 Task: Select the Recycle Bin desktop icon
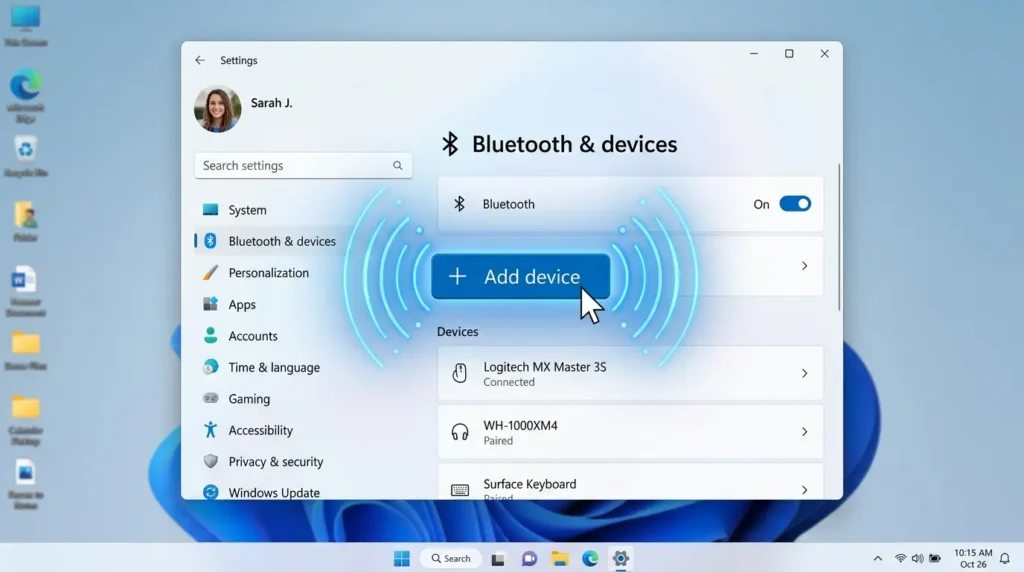point(26,157)
